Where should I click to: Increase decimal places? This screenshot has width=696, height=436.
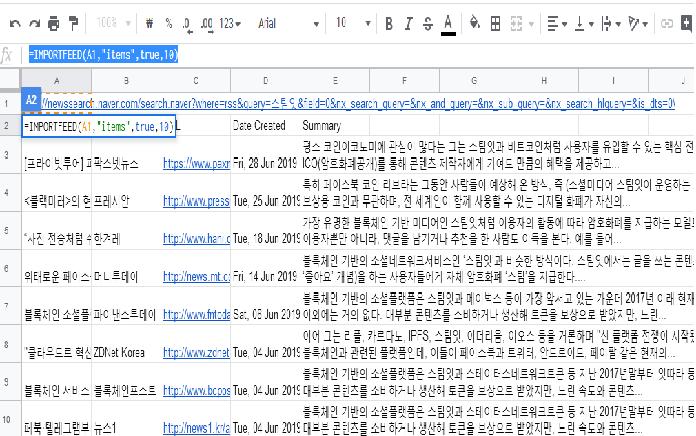pos(206,24)
